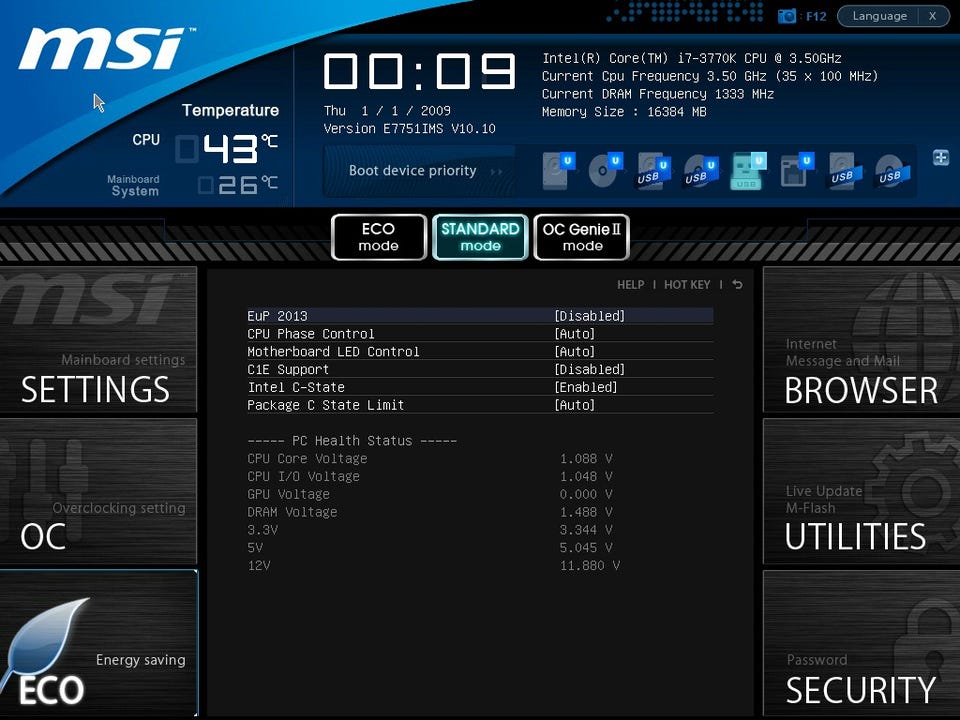Image resolution: width=960 pixels, height=720 pixels.
Task: Click the date Thu 1 / 1 / 2009
Action: pos(388,111)
